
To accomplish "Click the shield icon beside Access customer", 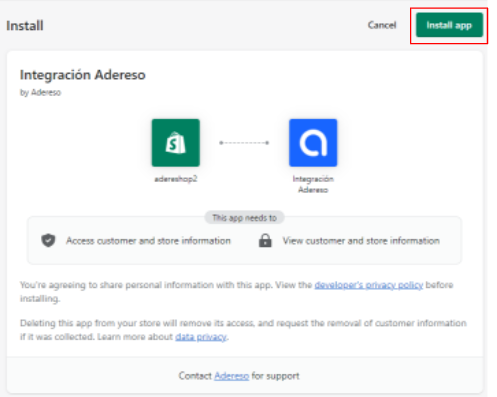I will (x=48, y=240).
